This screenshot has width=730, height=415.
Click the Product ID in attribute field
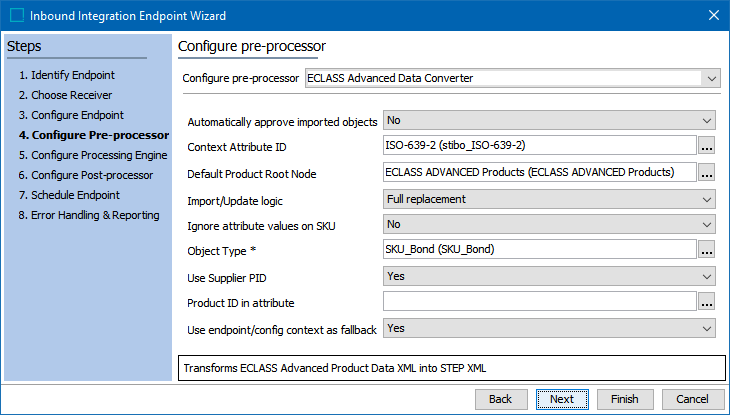pyautogui.click(x=540, y=301)
